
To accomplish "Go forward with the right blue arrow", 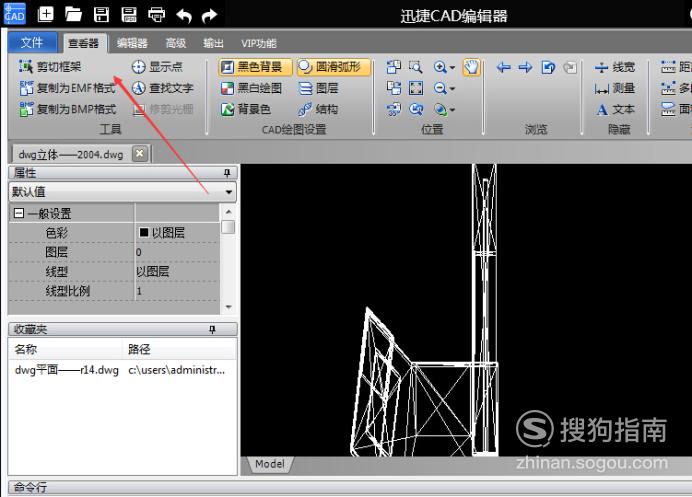I will pos(525,67).
